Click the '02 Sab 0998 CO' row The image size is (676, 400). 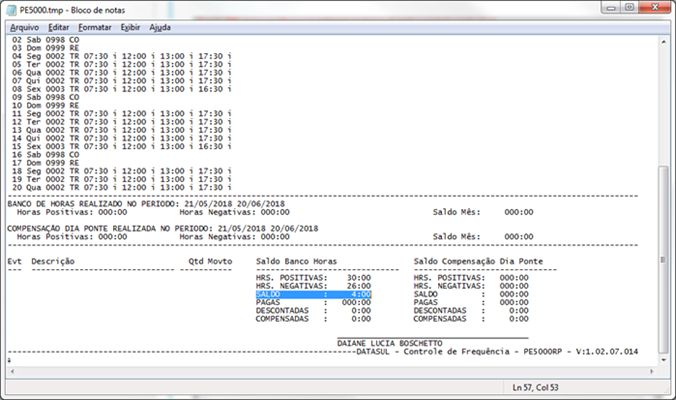coord(45,40)
